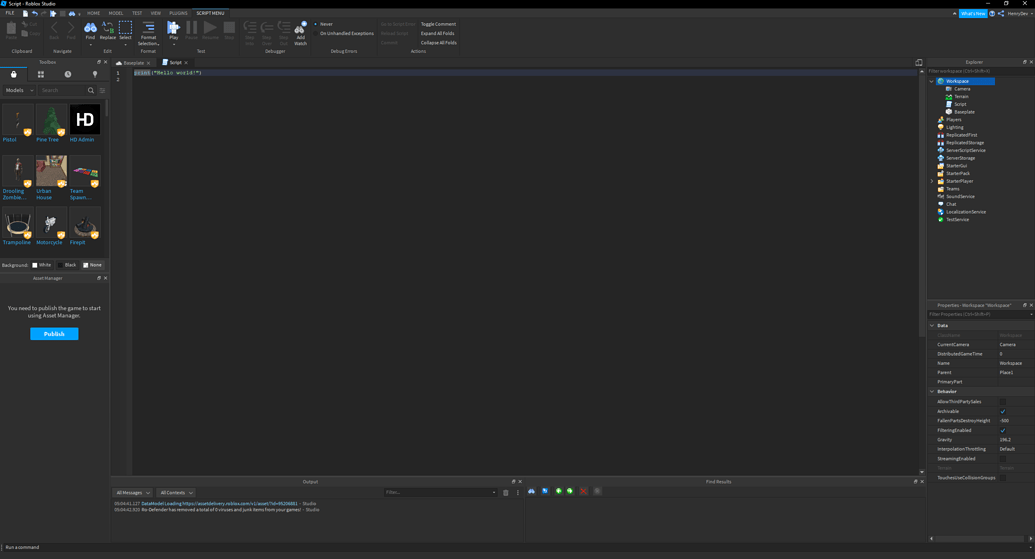The height and width of the screenshot is (559, 1035).
Task: Select ReplicatedStorage in Explorer
Action: tap(964, 143)
